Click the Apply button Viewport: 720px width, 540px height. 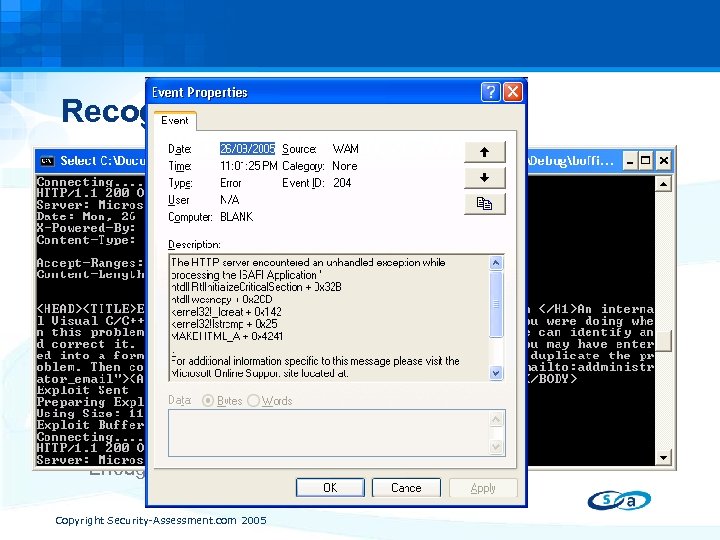tap(483, 488)
